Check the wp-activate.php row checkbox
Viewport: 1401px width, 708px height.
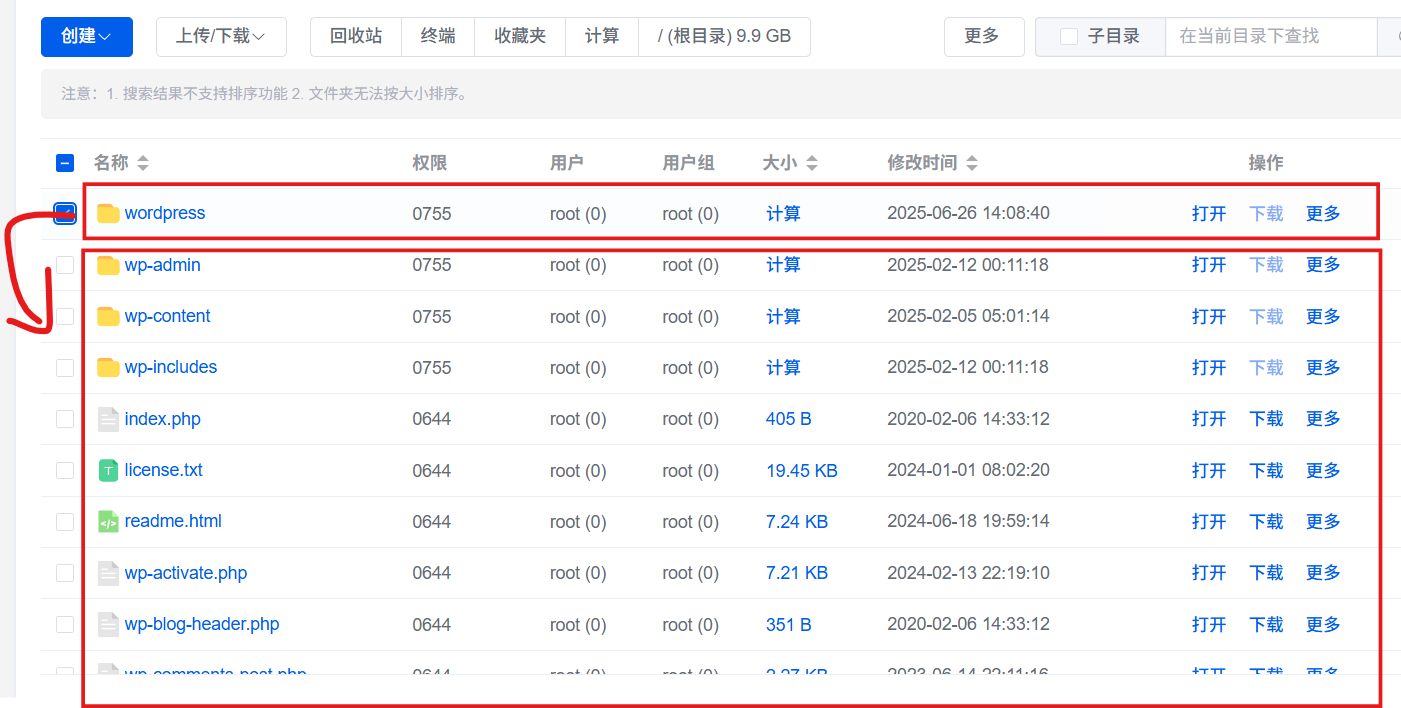(65, 573)
